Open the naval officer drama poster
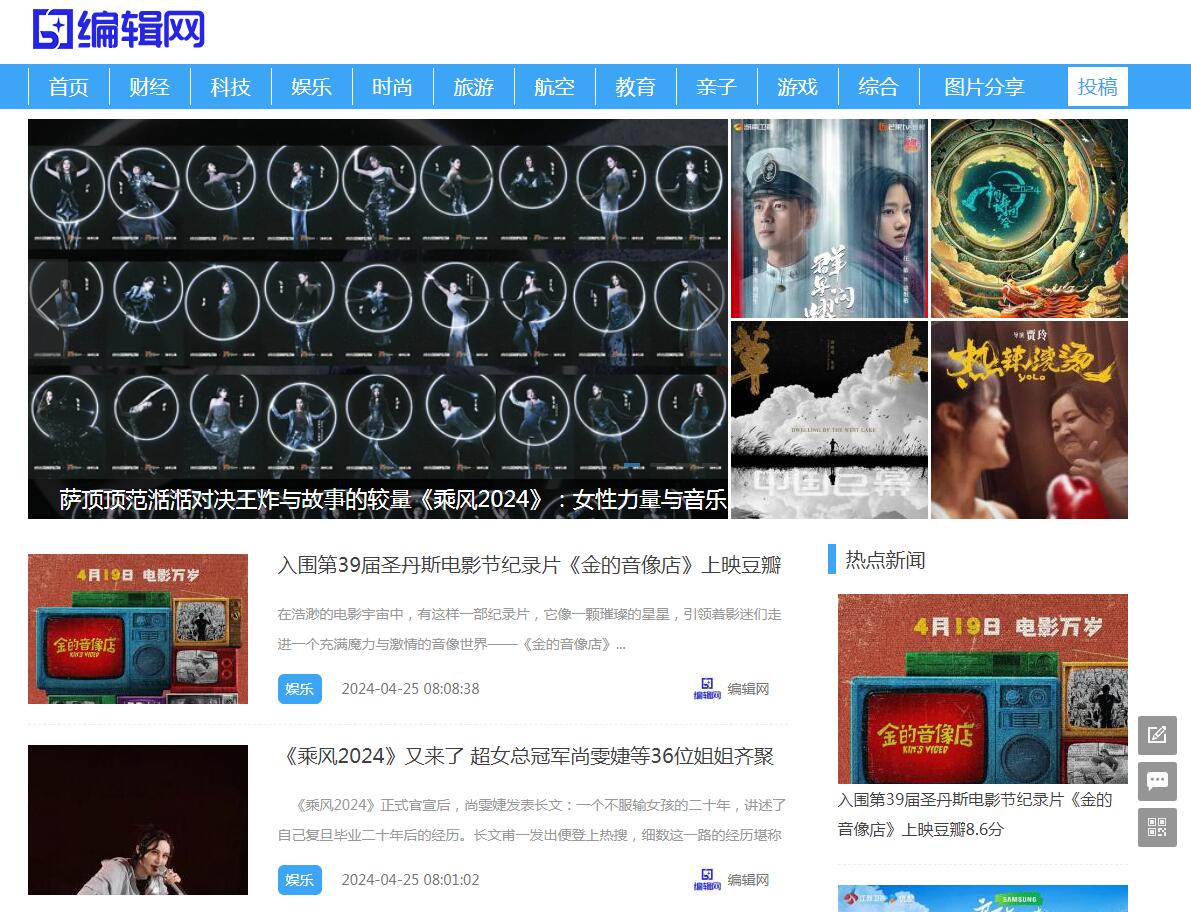 (x=829, y=218)
